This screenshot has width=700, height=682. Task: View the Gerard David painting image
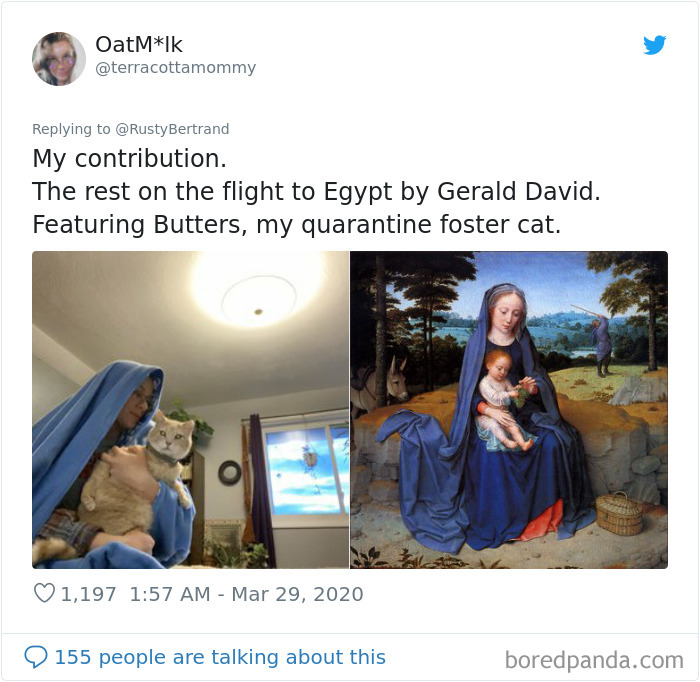509,409
